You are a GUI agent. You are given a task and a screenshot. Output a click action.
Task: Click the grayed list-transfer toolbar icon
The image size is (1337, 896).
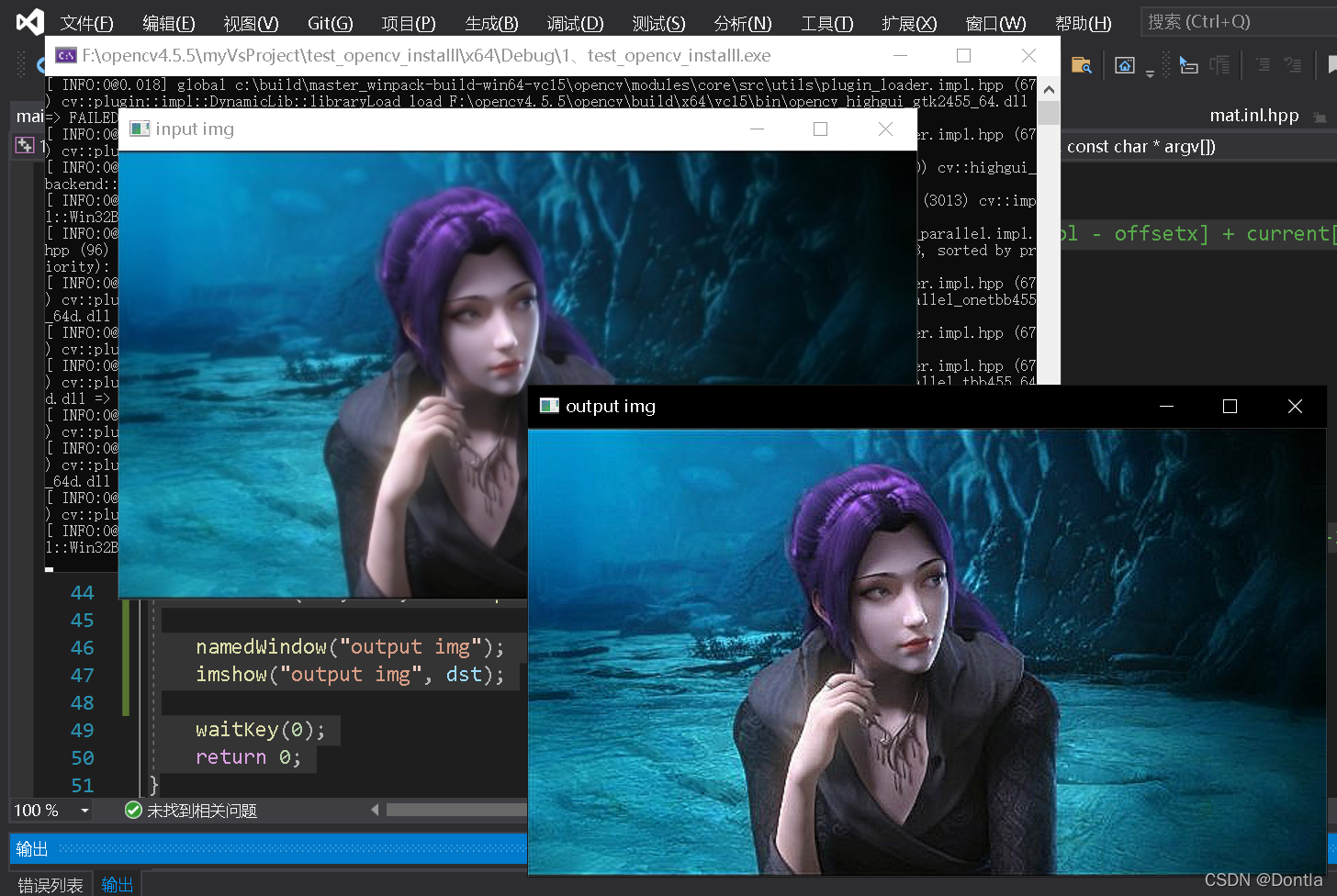[x=1220, y=64]
